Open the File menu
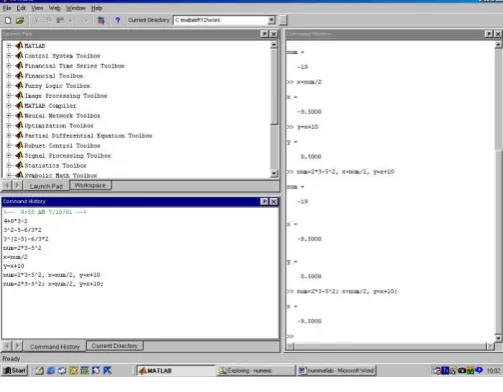503x392 pixels. (x=7, y=8)
